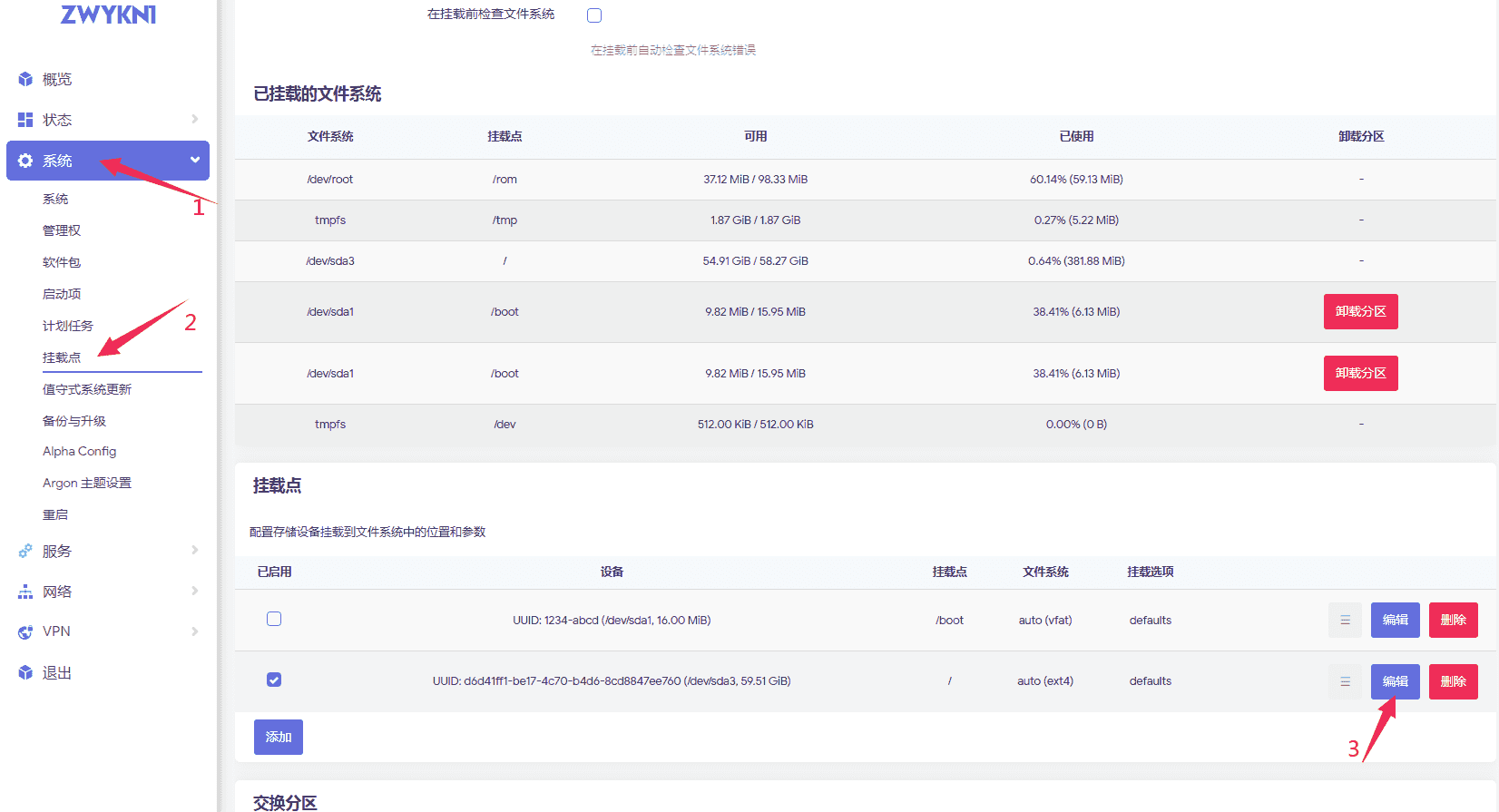
Task: Click the 服务 icon in sidebar
Action: click(x=25, y=551)
